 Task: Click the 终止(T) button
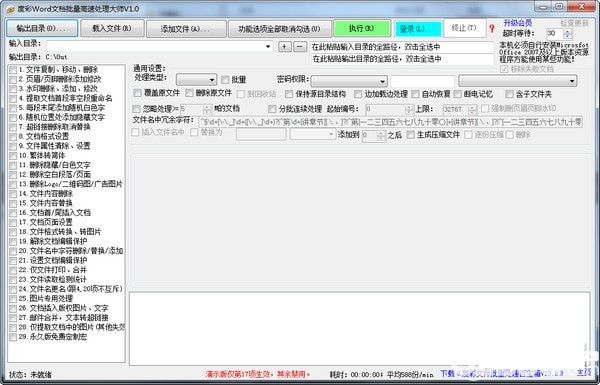coord(464,28)
